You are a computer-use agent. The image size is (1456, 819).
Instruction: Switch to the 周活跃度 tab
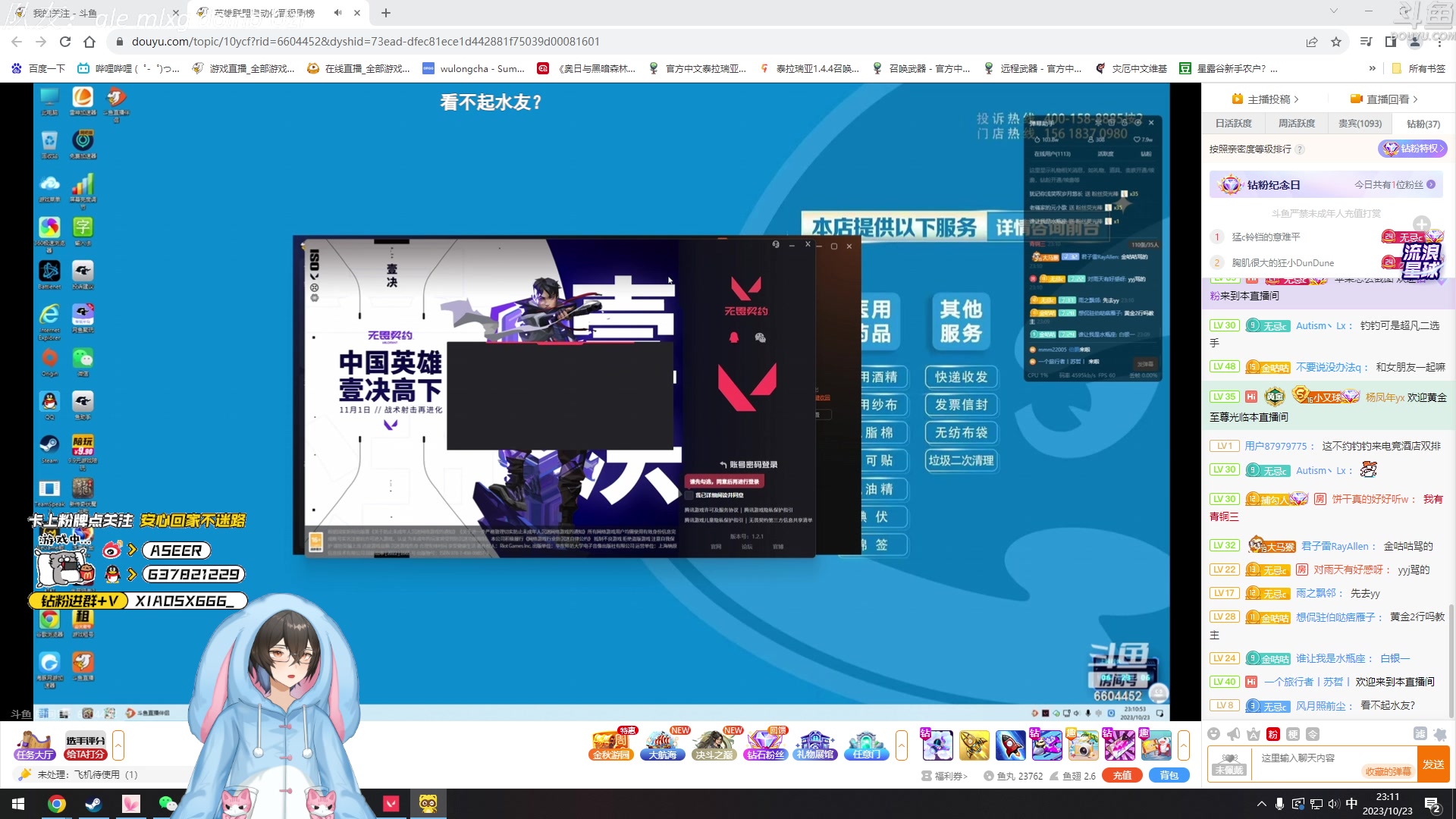click(x=1297, y=124)
